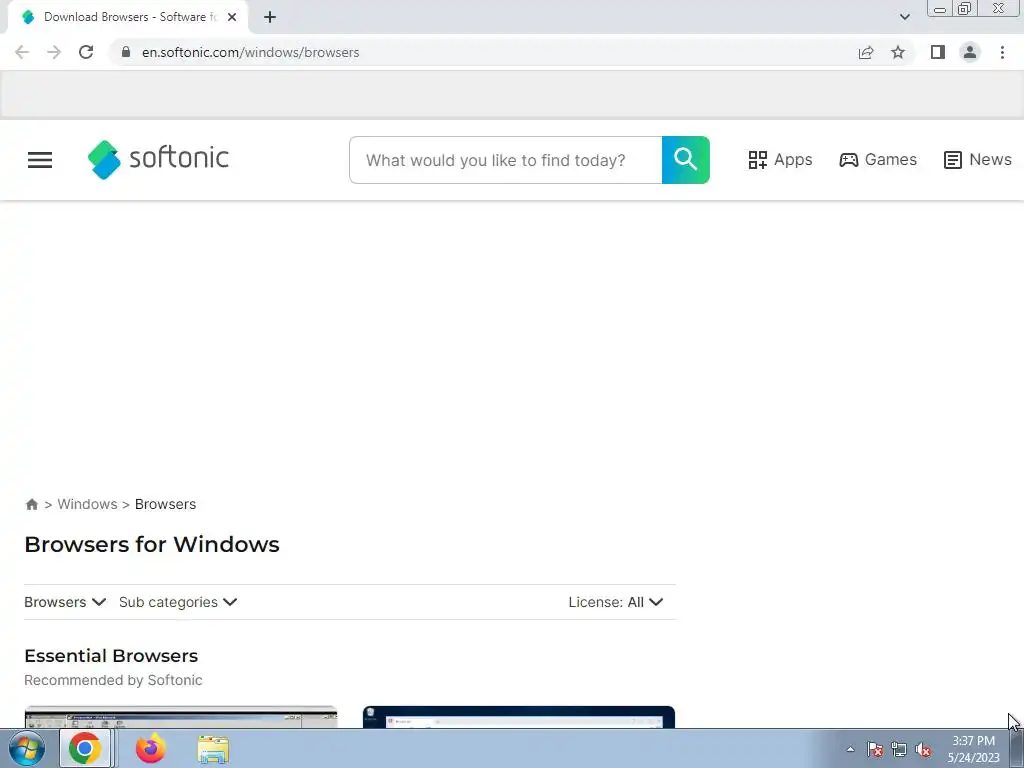Image resolution: width=1024 pixels, height=768 pixels.
Task: Share this page via share icon
Action: pyautogui.click(x=866, y=52)
